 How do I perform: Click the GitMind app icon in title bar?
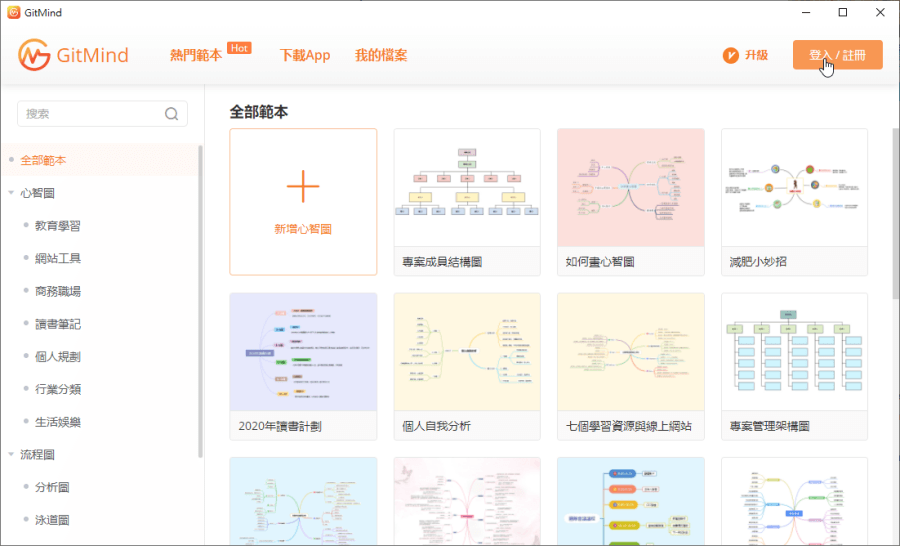pos(13,12)
